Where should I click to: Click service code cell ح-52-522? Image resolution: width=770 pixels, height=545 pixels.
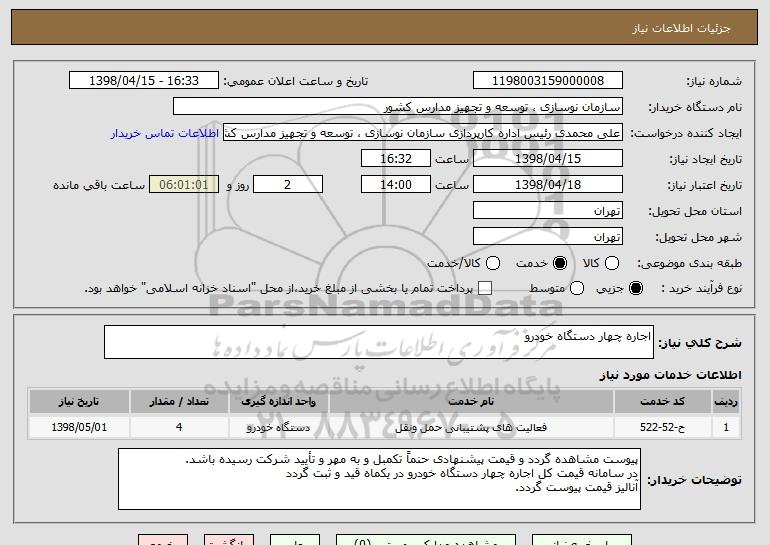[662, 427]
